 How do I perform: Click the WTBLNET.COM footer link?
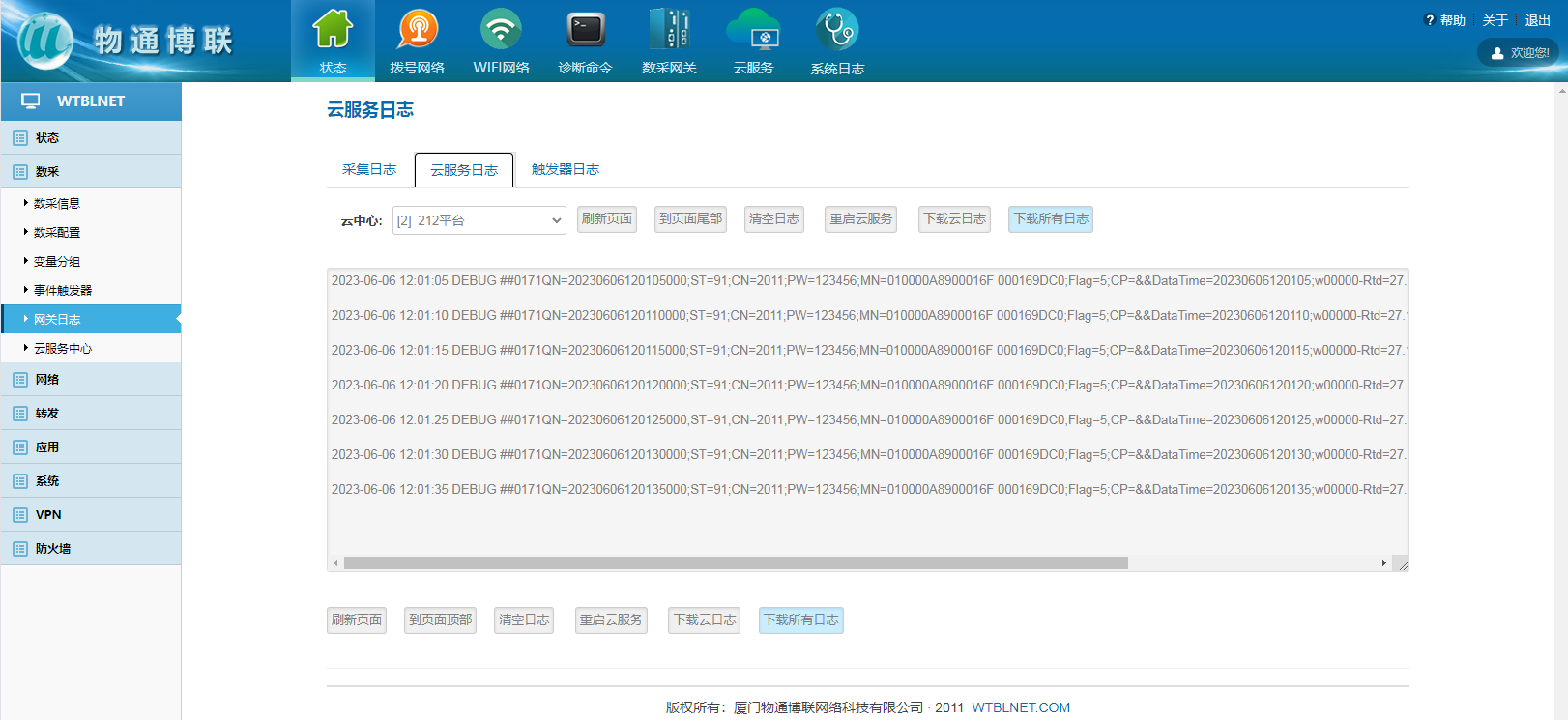click(1021, 707)
